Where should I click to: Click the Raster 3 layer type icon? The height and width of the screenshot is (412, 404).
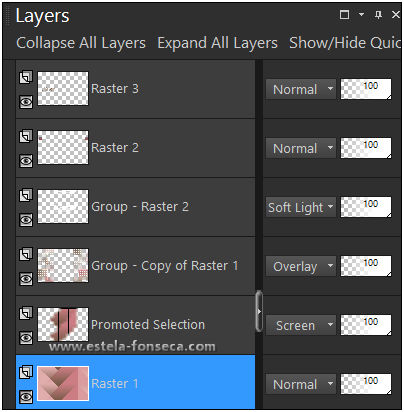pos(26,77)
